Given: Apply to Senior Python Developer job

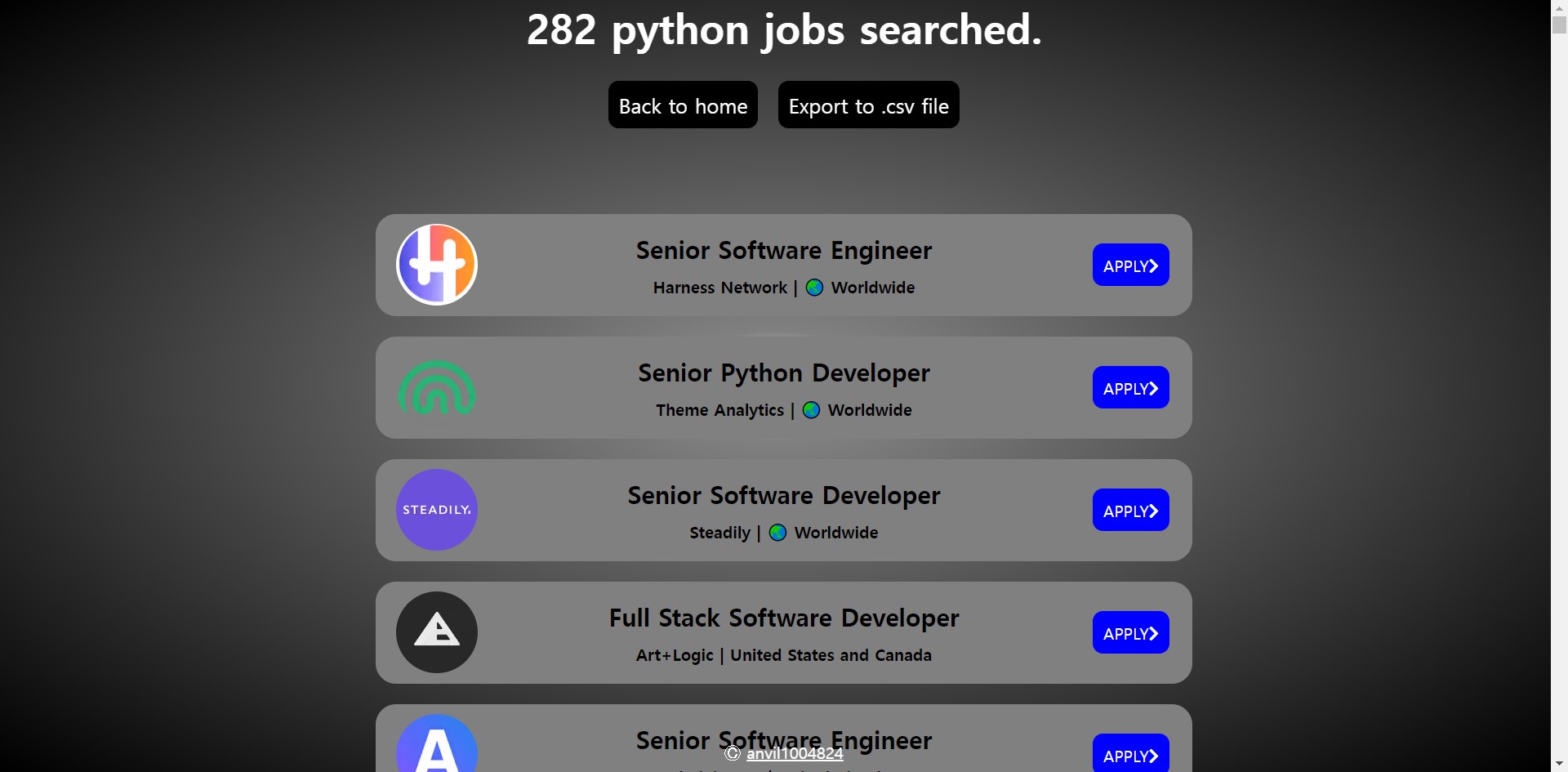Looking at the screenshot, I should tap(1130, 387).
